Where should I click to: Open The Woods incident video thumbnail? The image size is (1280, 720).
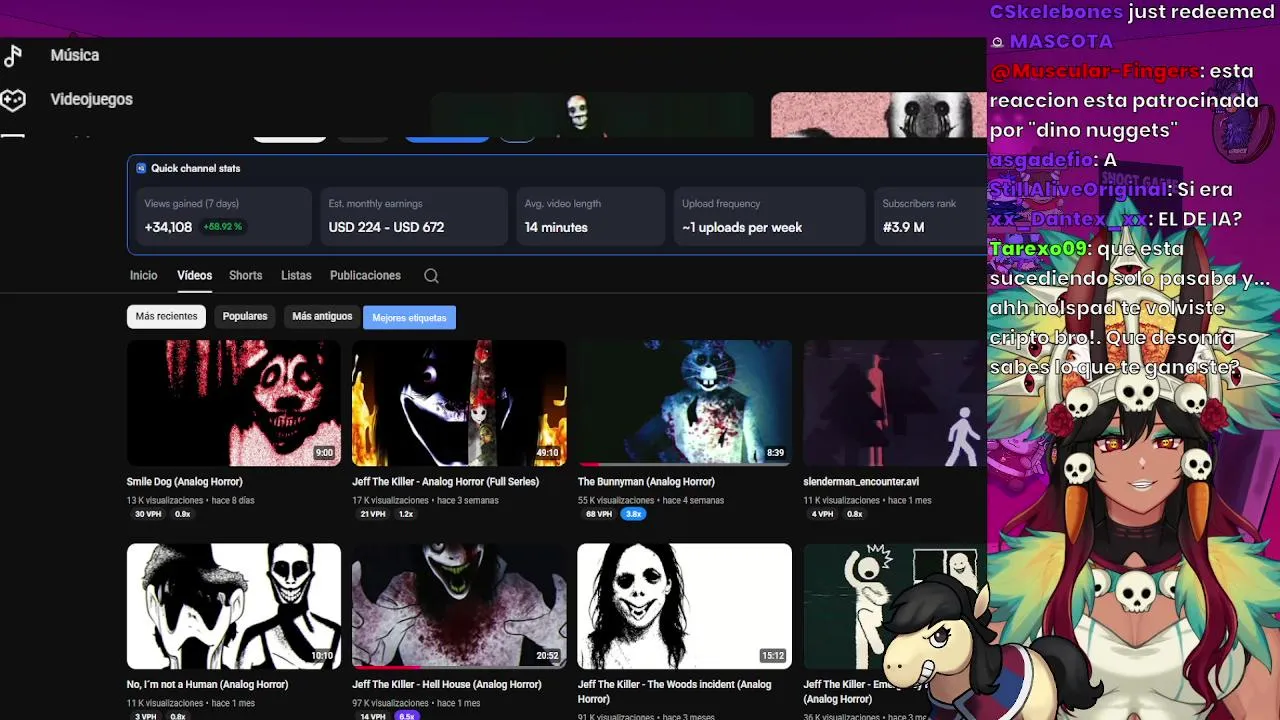click(x=684, y=606)
